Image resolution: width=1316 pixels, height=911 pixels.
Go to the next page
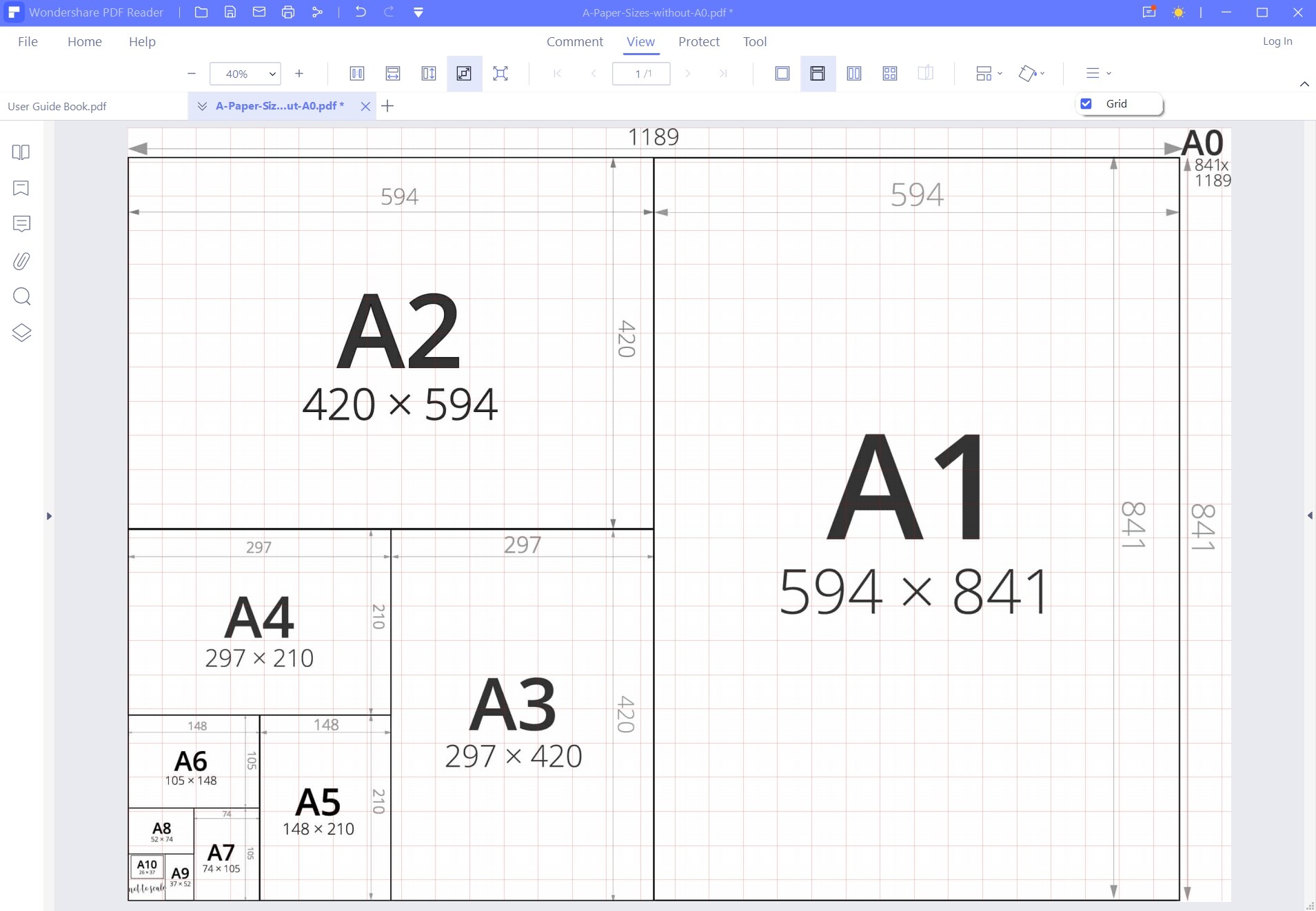687,74
